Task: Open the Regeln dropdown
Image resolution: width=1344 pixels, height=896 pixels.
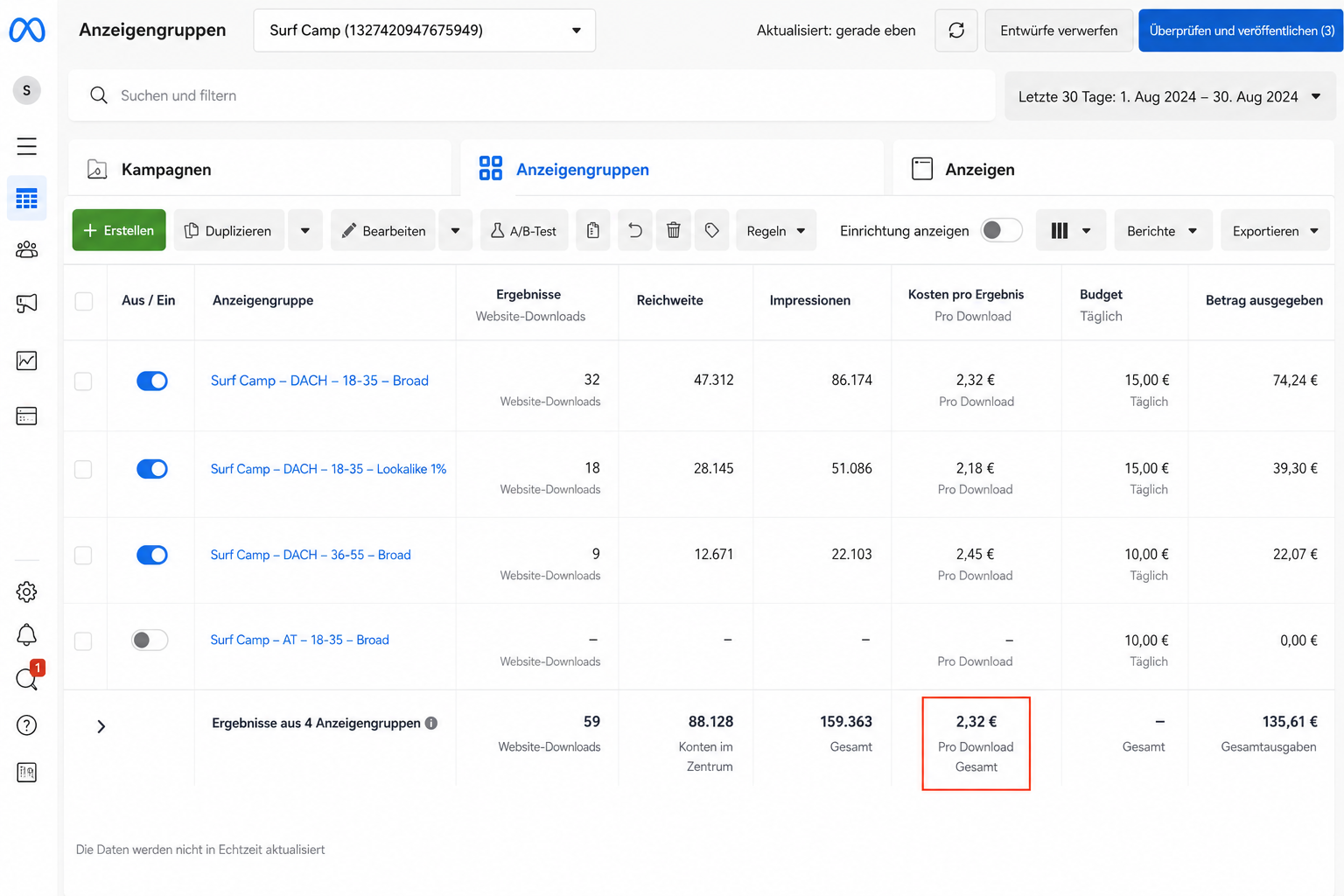Action: pyautogui.click(x=776, y=230)
